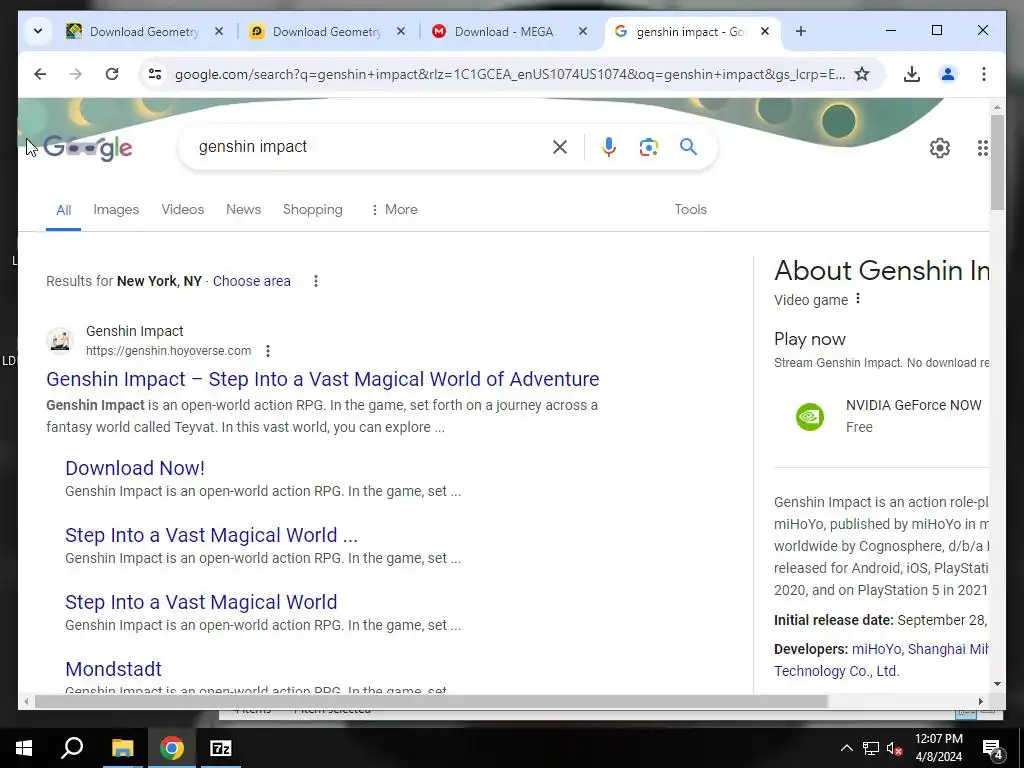This screenshot has height=768, width=1024.
Task: Select the Images search tab
Action: [116, 210]
